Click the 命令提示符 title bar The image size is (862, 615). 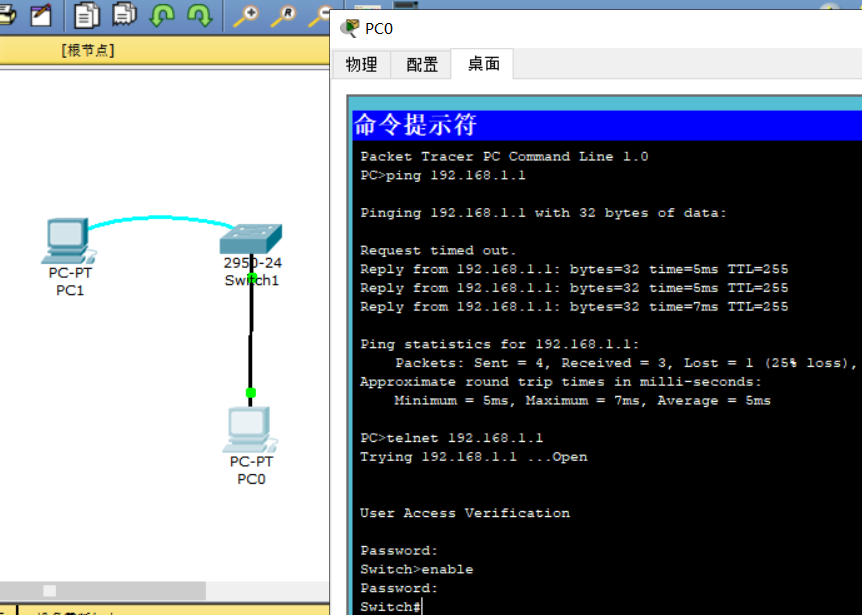[607, 125]
